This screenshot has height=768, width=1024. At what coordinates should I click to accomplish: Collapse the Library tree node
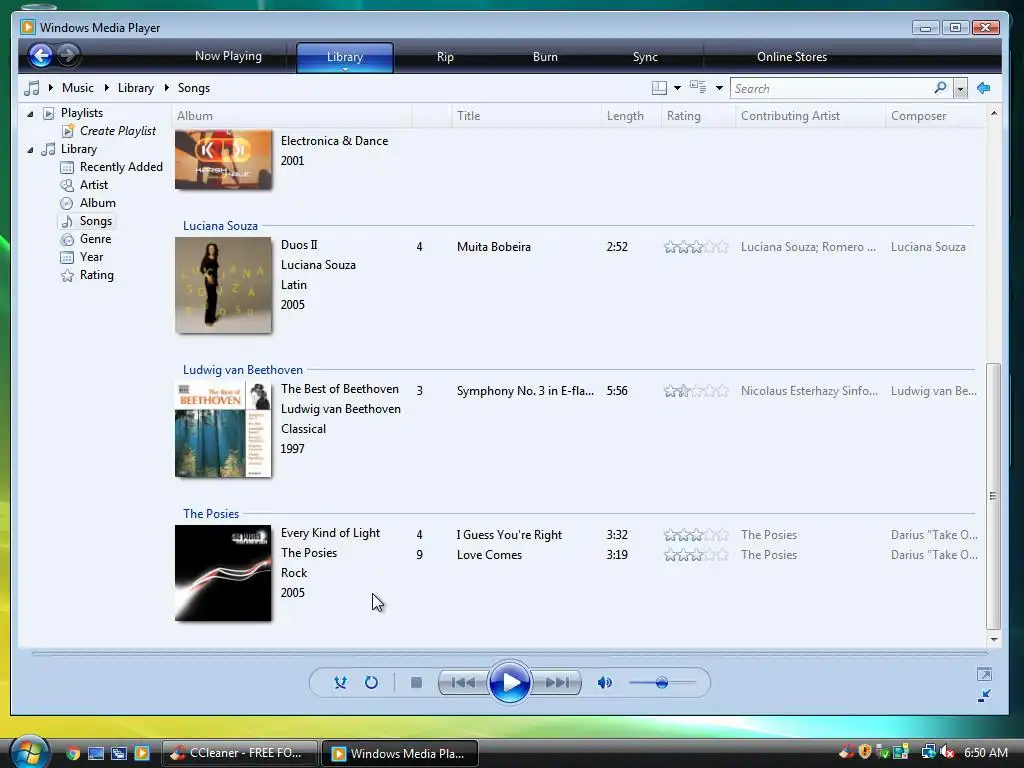click(x=30, y=150)
